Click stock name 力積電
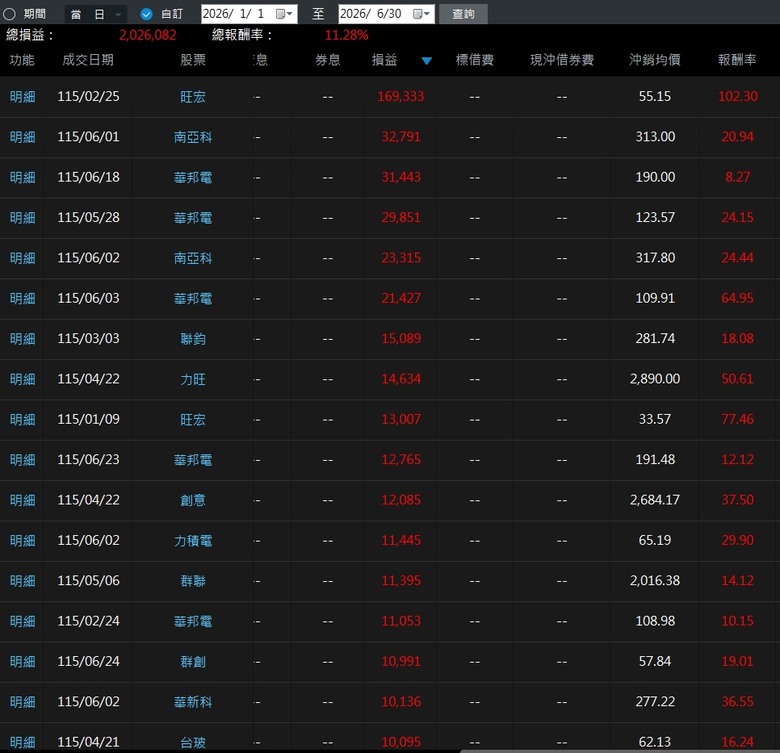 (x=193, y=540)
